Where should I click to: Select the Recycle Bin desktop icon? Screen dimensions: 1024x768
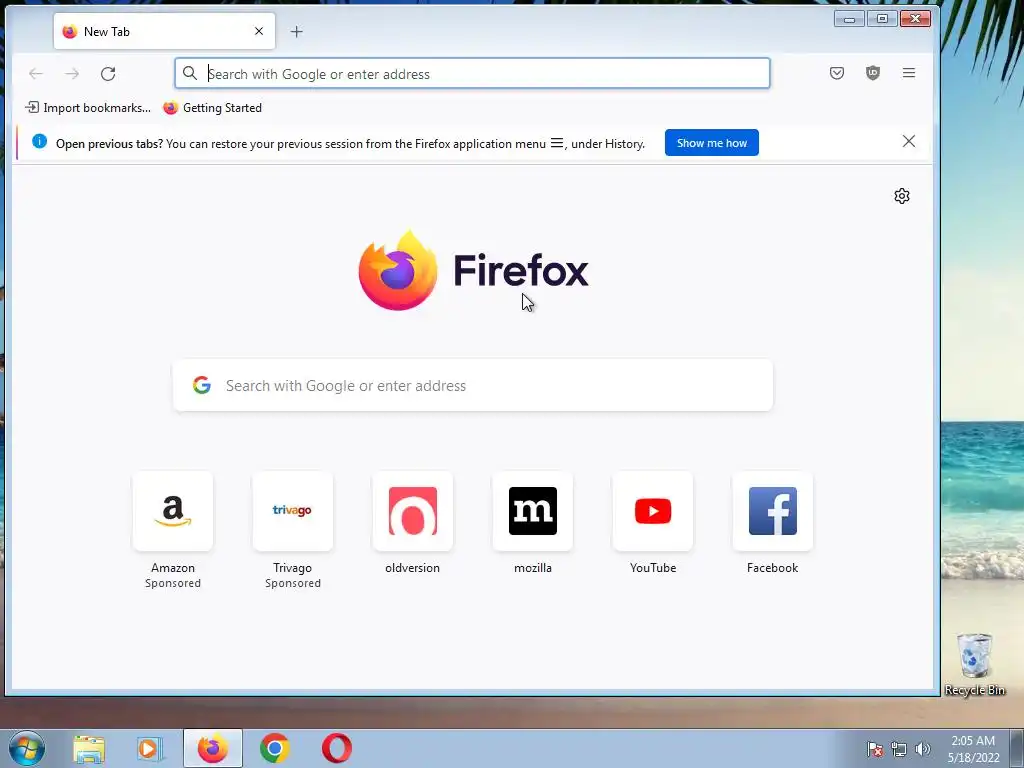(x=974, y=665)
